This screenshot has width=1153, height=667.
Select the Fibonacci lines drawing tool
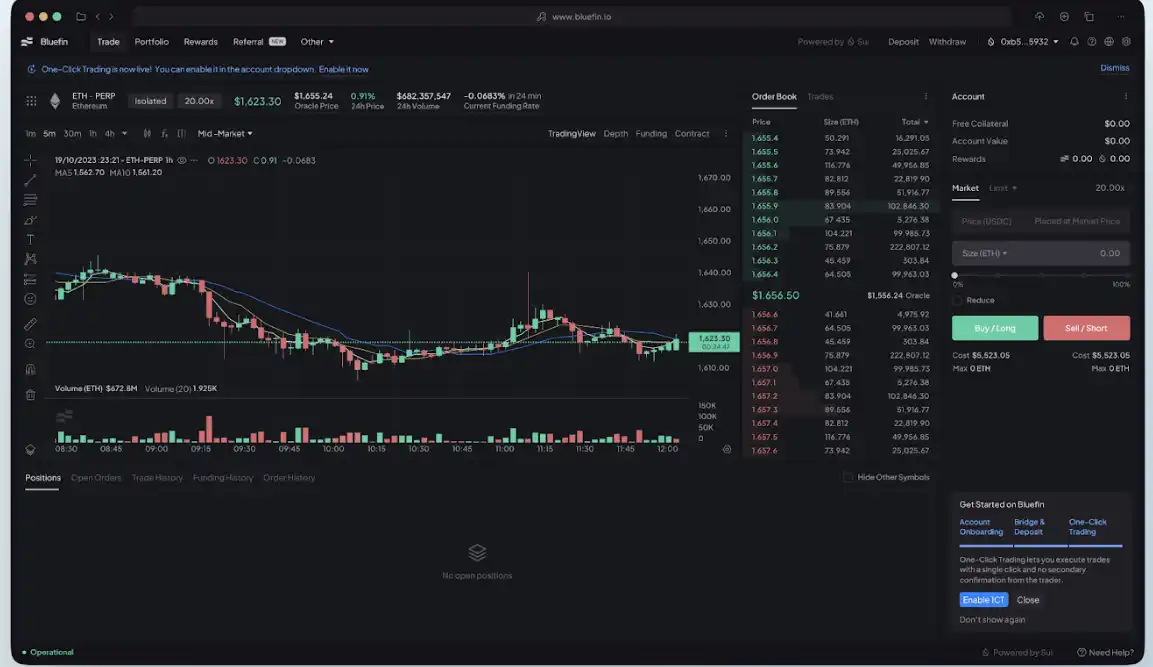pos(30,199)
